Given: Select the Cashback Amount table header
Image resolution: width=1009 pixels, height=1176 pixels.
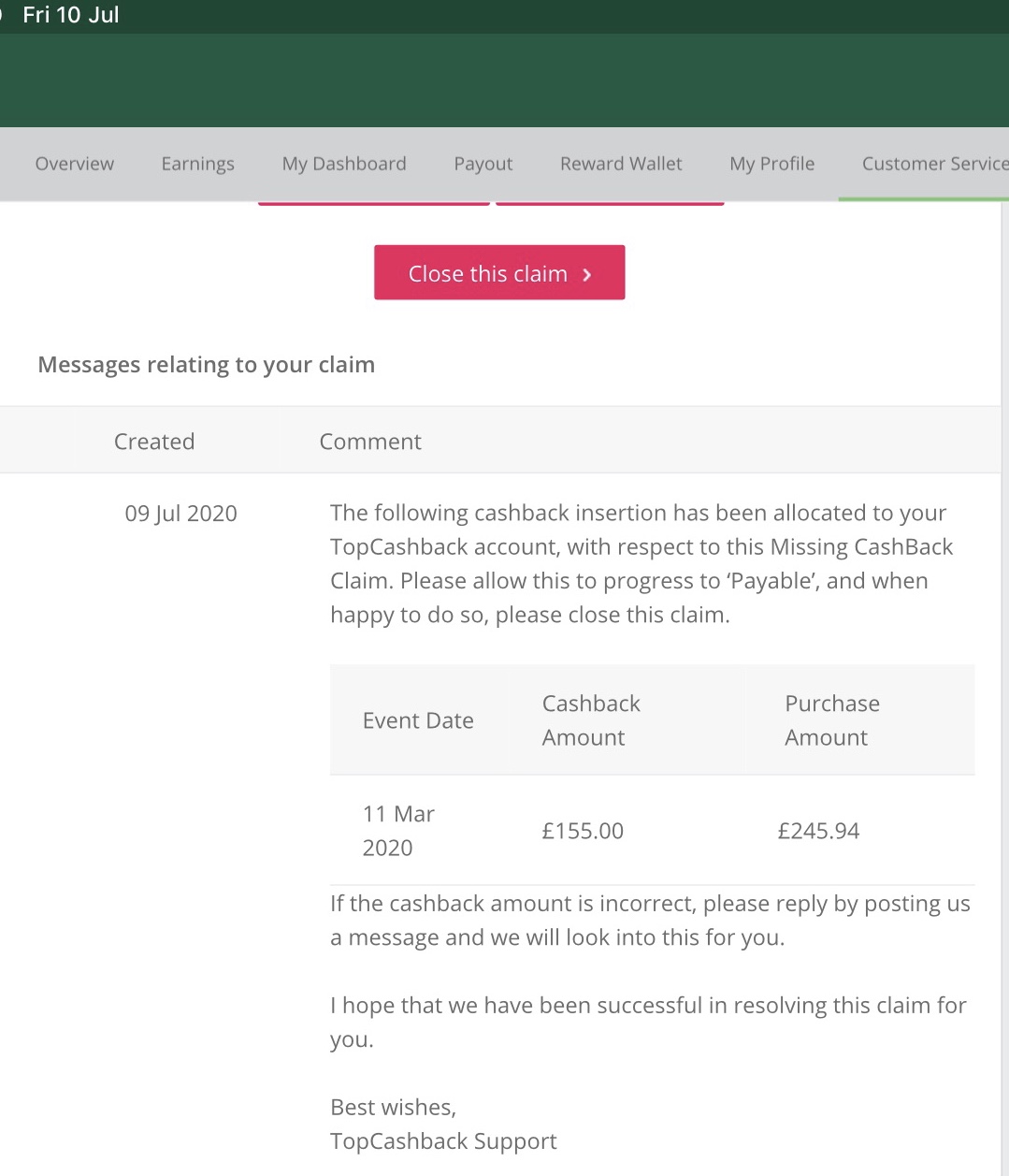Looking at the screenshot, I should coord(591,720).
